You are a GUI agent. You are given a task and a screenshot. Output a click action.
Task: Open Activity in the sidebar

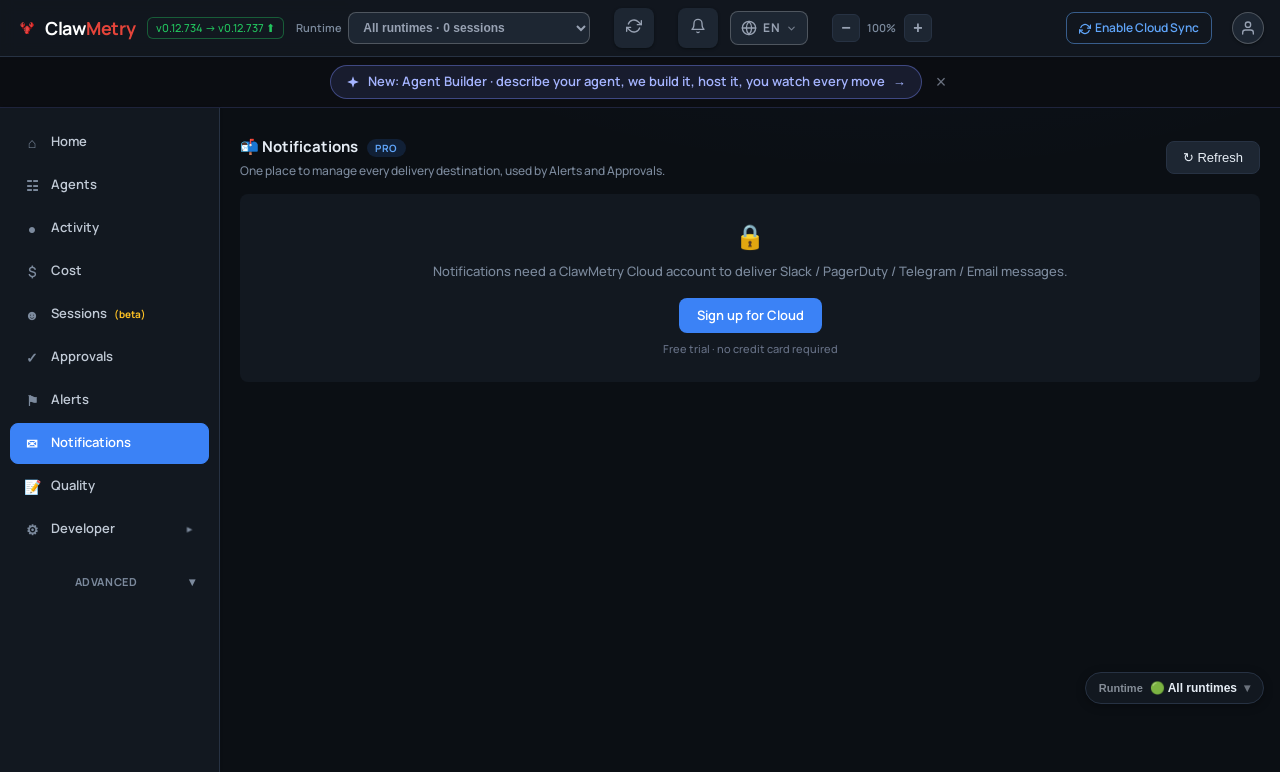(x=110, y=228)
